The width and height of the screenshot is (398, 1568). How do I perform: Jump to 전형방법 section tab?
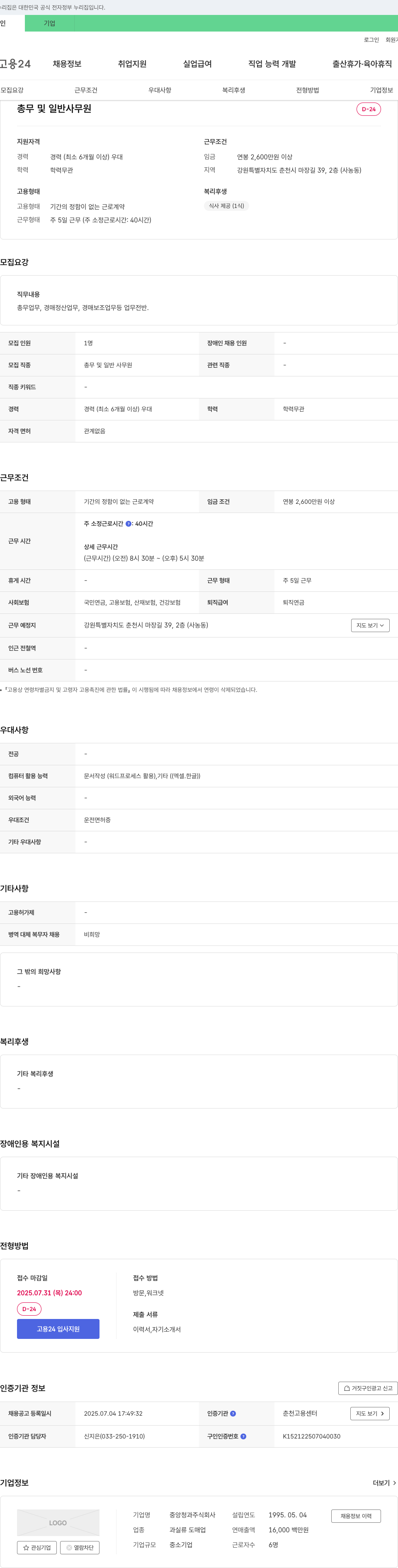308,90
